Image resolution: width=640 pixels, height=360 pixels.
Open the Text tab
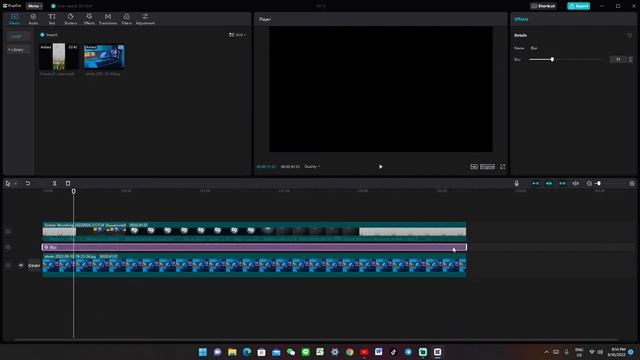(x=52, y=19)
